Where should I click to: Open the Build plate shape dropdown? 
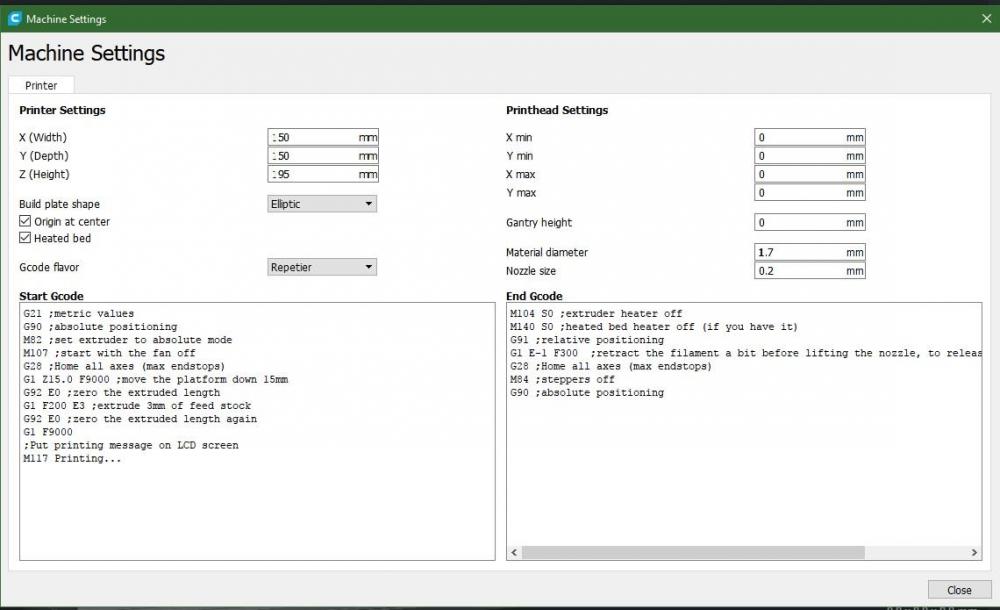322,204
